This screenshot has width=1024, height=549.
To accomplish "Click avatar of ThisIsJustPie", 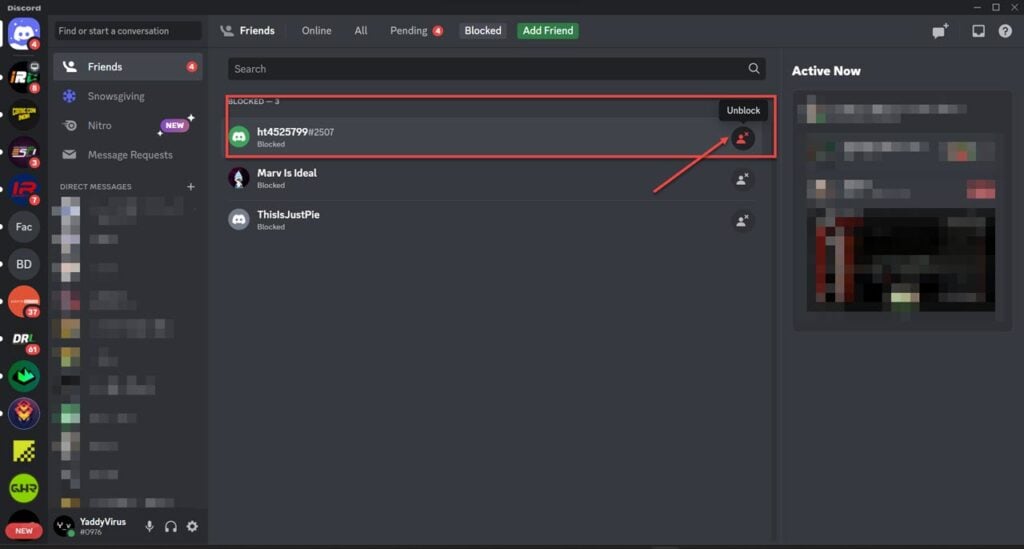I will pos(239,220).
